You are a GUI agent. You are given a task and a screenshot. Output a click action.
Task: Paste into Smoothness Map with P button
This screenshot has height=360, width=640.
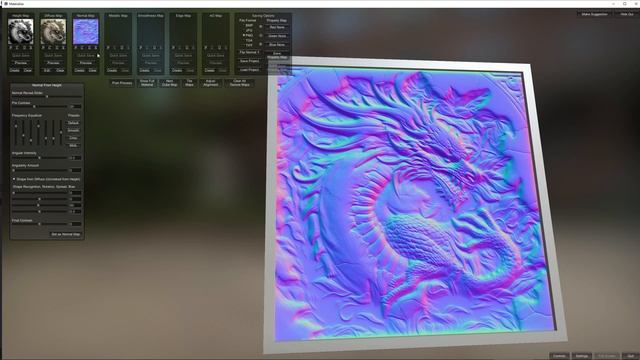(x=141, y=48)
